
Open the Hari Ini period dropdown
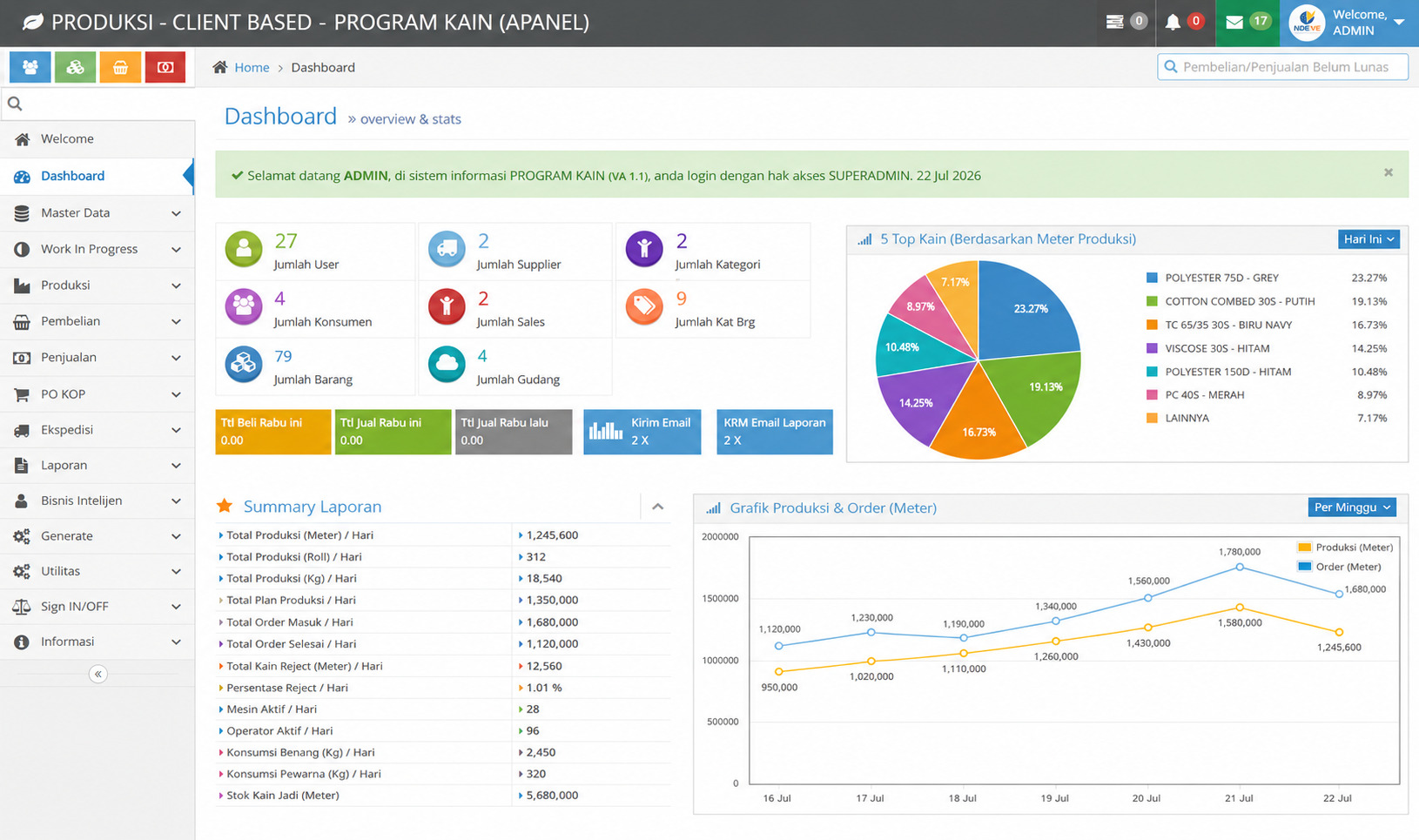1369,239
